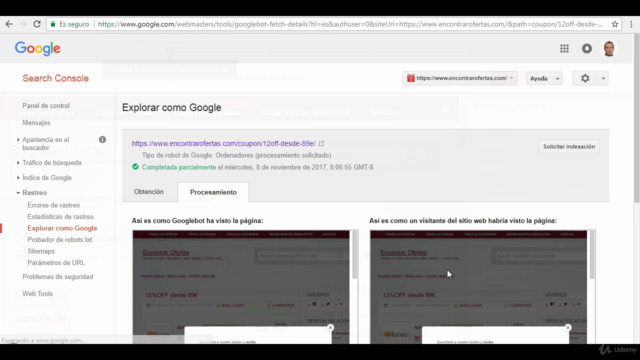Click info icon beside Apariencia en el buscador
640x360 pixels.
[102, 140]
